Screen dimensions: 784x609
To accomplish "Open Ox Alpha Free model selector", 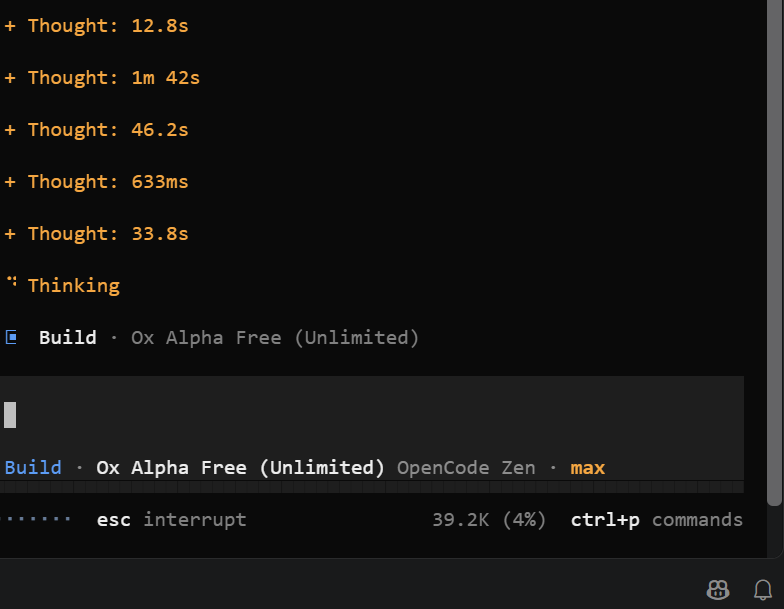I will 240,468.
